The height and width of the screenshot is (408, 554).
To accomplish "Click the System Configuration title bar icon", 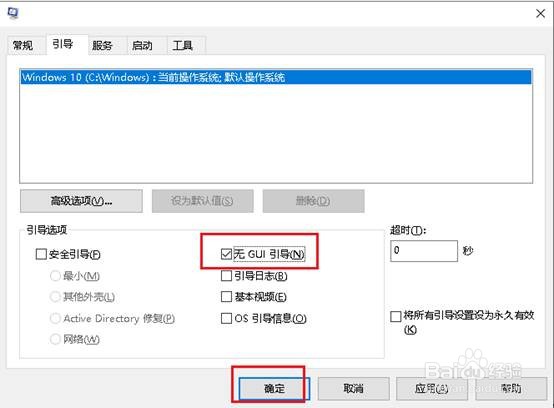I will pos(13,13).
